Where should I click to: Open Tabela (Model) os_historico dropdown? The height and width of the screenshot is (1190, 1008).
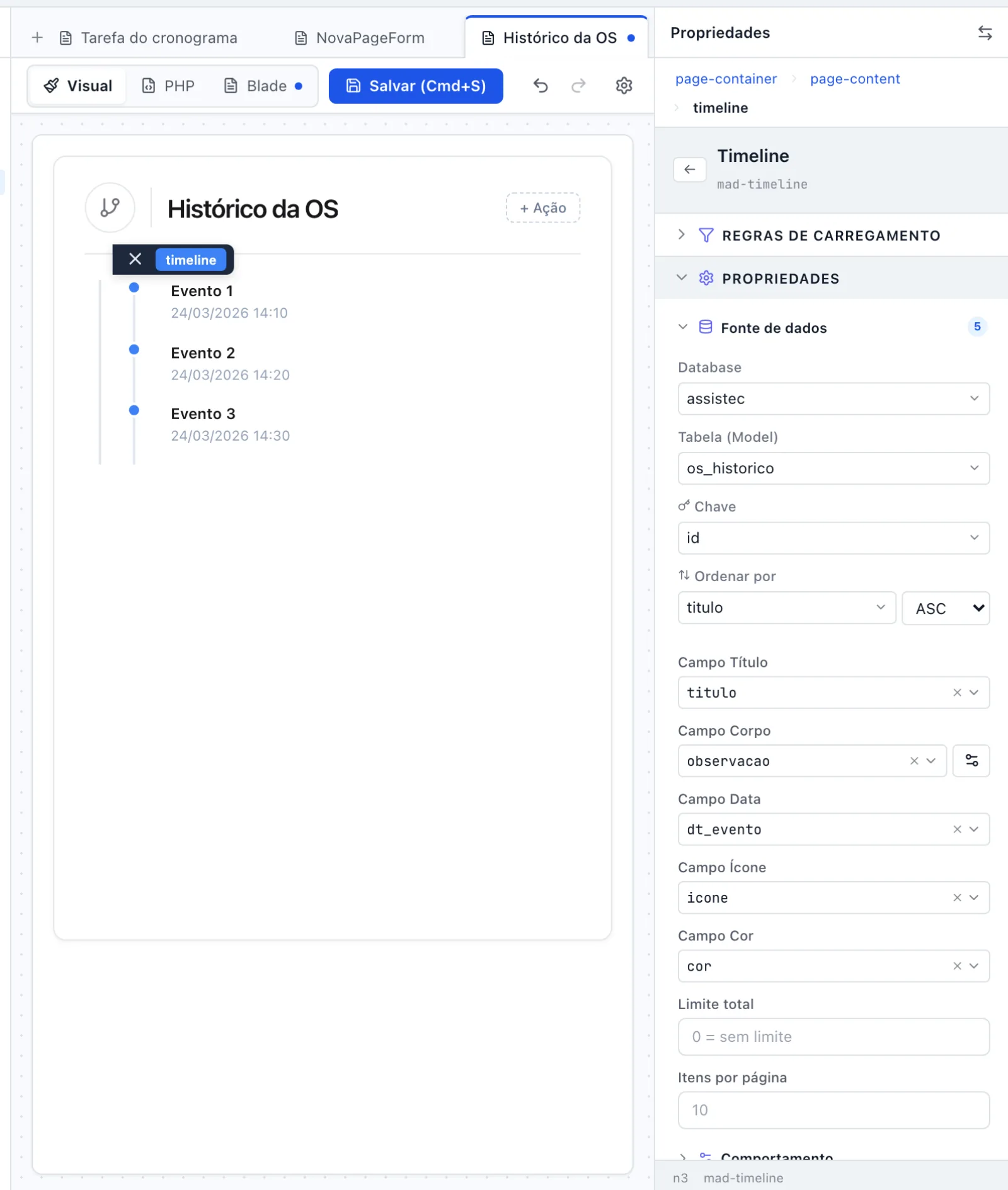[x=833, y=468]
